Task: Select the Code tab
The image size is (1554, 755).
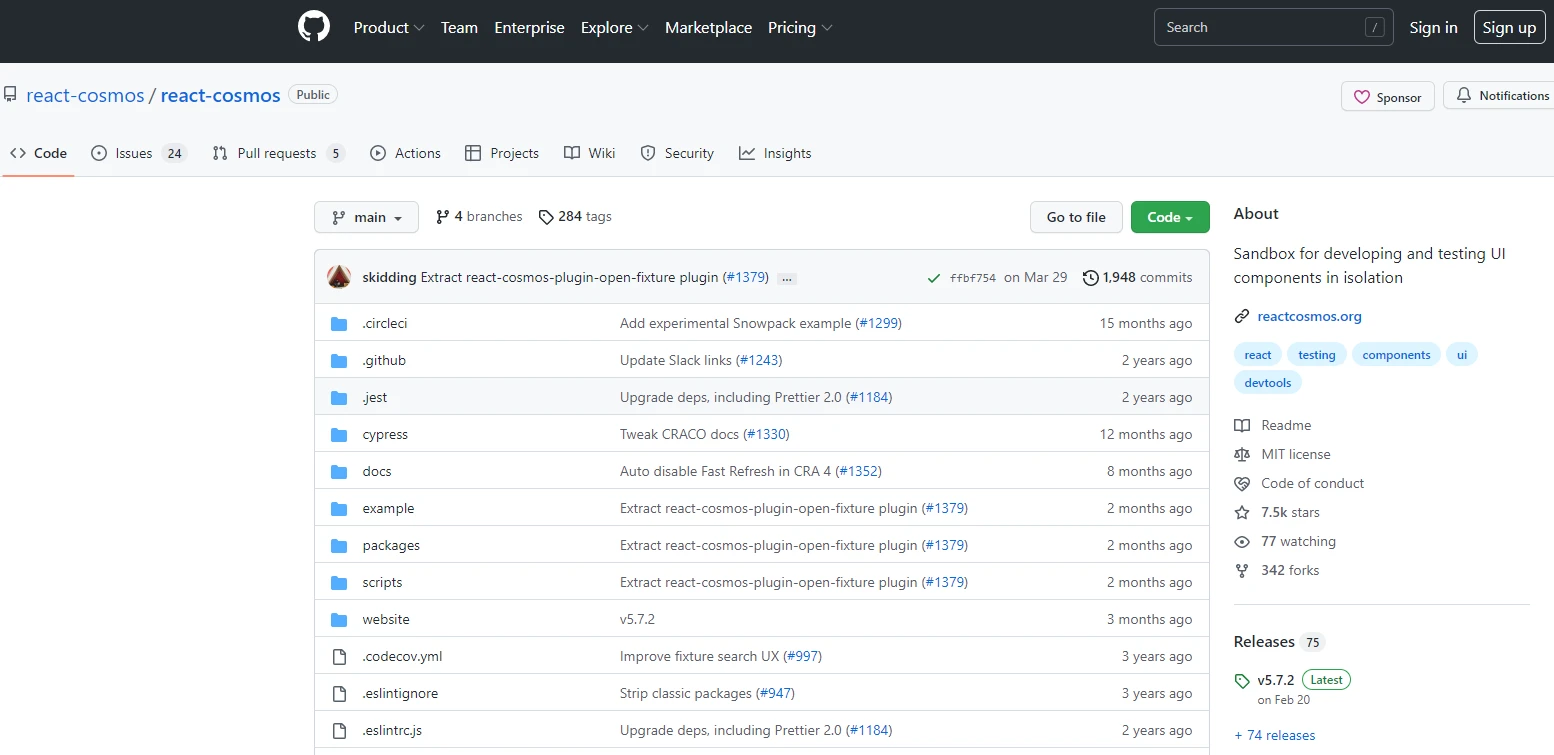Action: (x=38, y=153)
